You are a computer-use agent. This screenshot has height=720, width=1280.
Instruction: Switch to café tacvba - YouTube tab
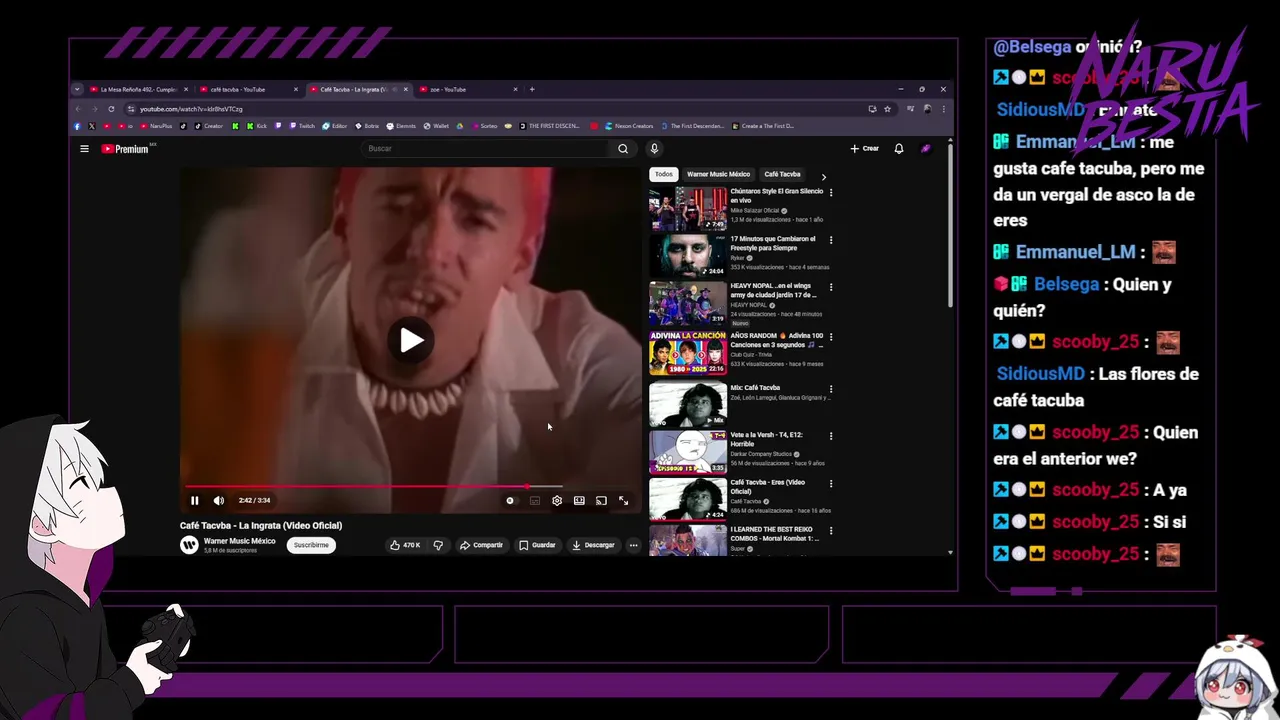(248, 89)
